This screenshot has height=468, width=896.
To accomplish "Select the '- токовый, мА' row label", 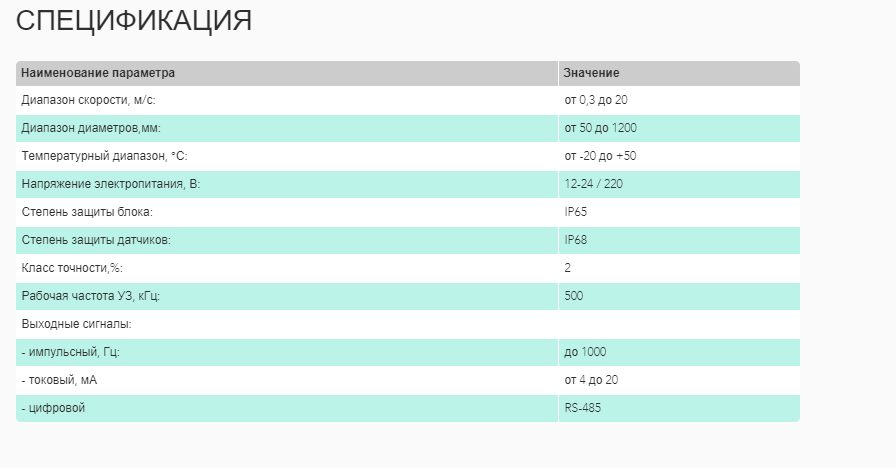I will click(x=59, y=380).
